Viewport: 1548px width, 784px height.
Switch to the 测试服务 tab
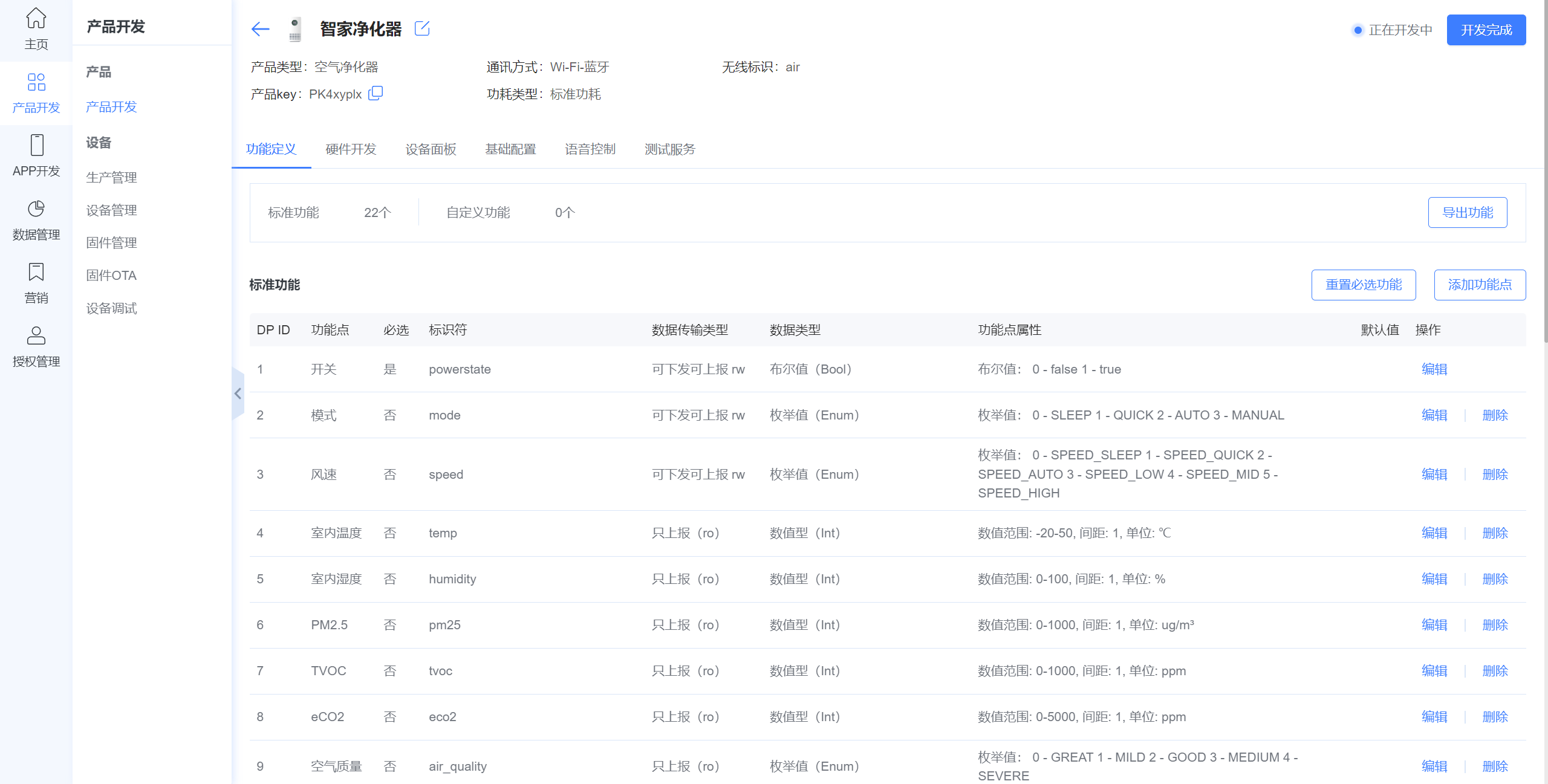tap(670, 149)
